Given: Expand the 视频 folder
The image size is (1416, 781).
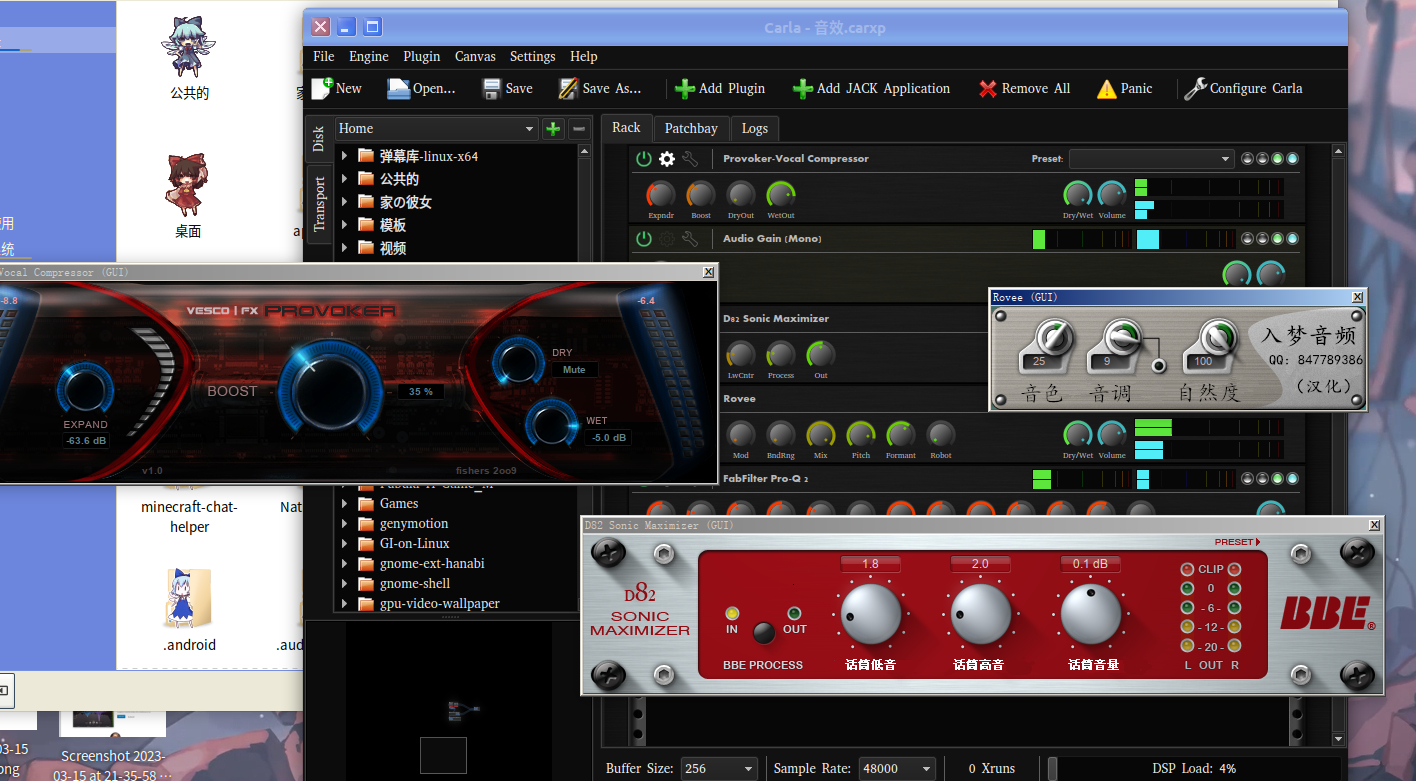Looking at the screenshot, I should [x=344, y=248].
